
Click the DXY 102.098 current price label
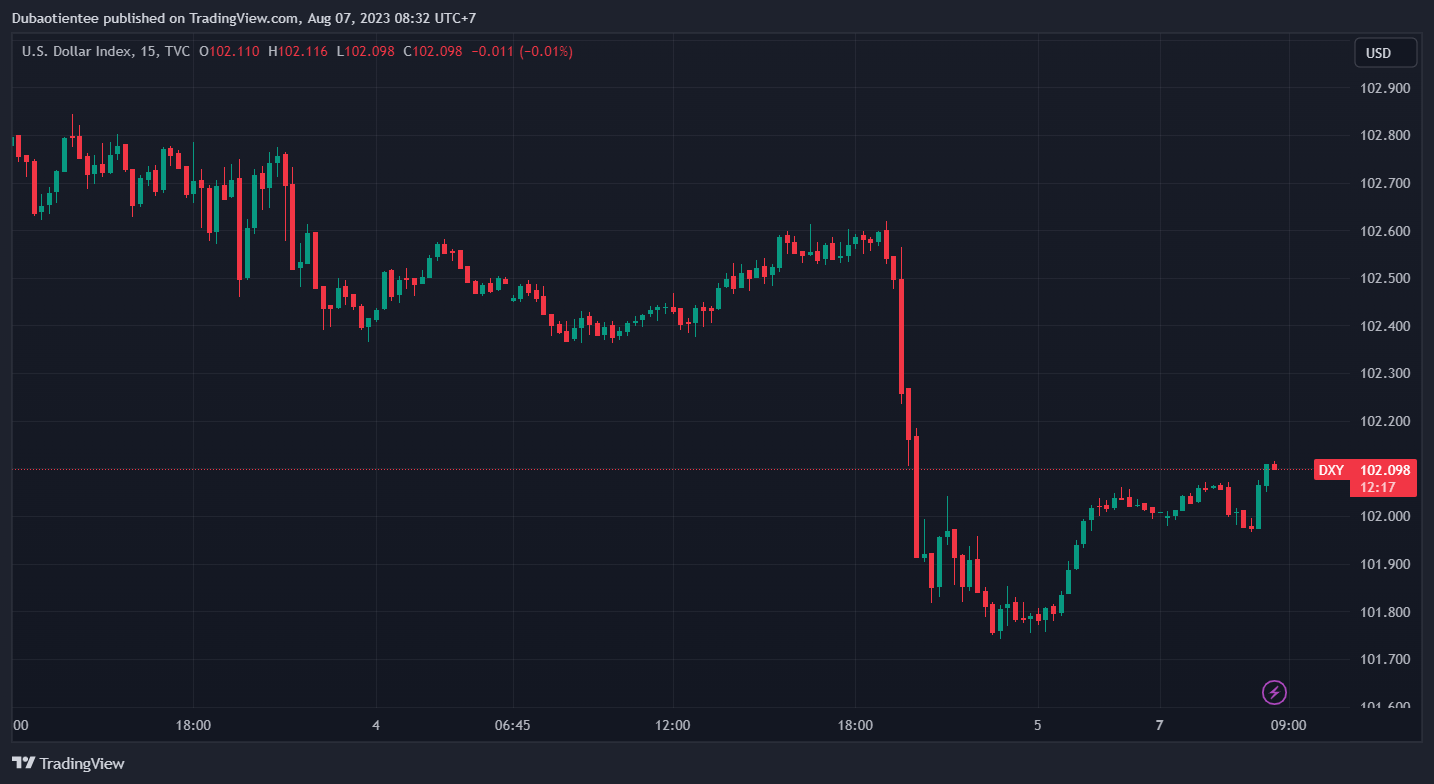(1365, 470)
